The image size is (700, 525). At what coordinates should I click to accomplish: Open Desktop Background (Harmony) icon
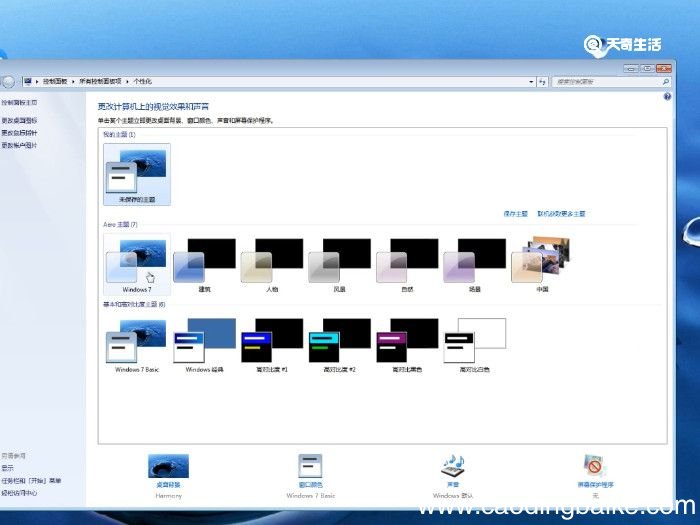coord(168,466)
